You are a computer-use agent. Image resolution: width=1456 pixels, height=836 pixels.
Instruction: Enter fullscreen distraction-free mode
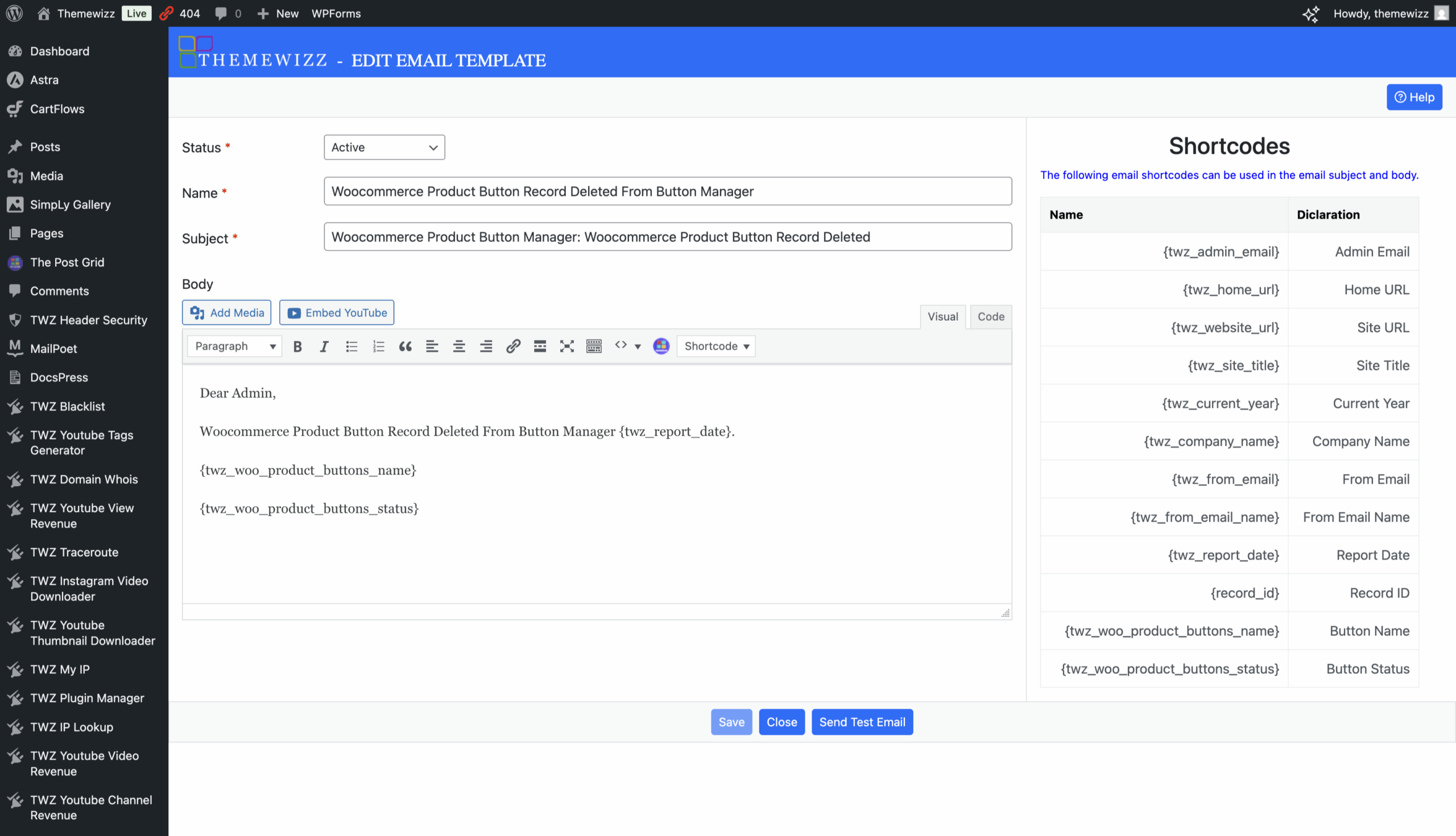566,346
